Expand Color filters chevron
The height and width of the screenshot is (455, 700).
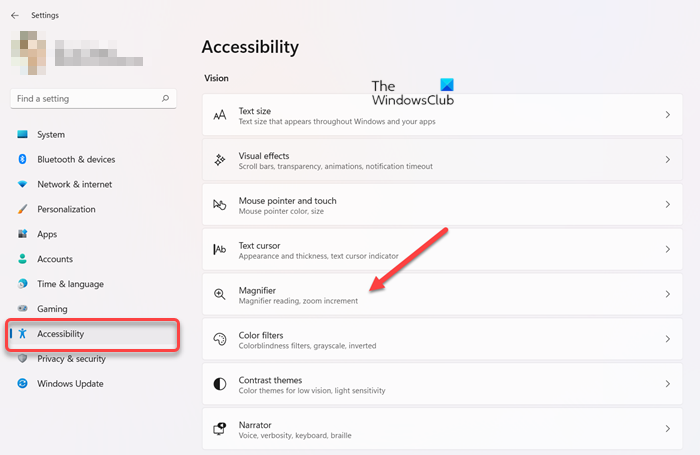667,340
